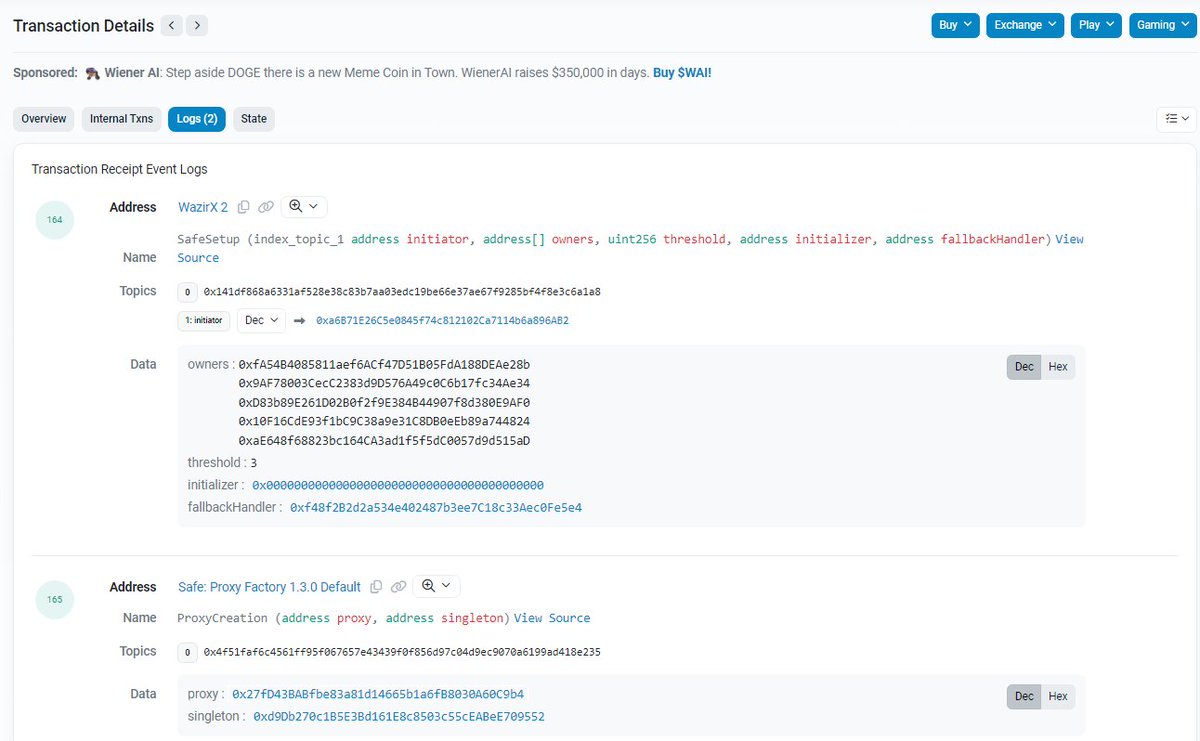1200x741 pixels.
Task: Open the Dec dropdown beside the initiator topic
Action: (x=261, y=320)
